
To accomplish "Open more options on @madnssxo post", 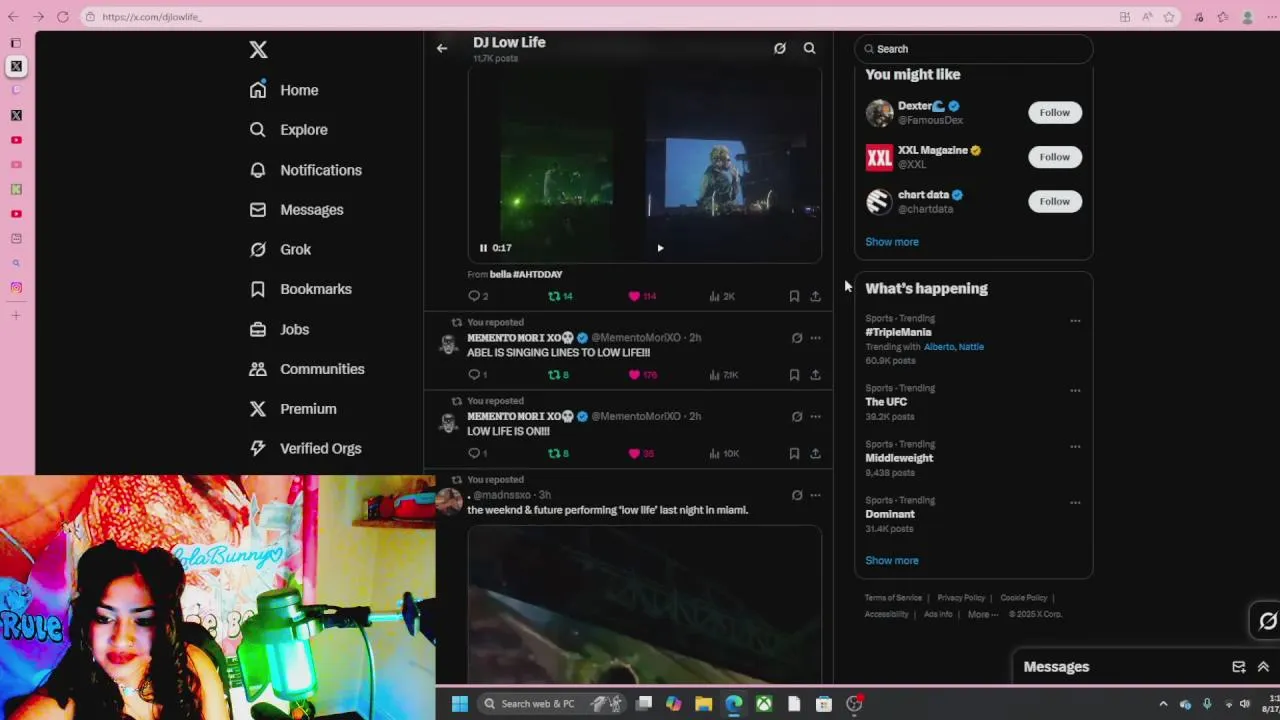I will click(816, 495).
